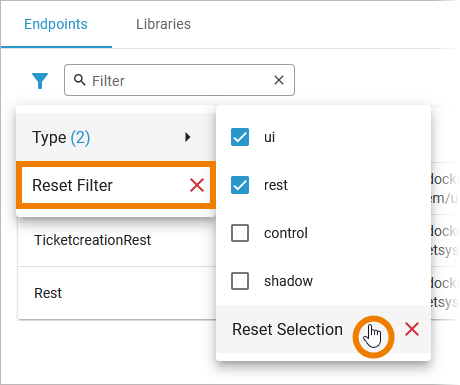Click the red X beside Reset Filter

click(x=197, y=185)
